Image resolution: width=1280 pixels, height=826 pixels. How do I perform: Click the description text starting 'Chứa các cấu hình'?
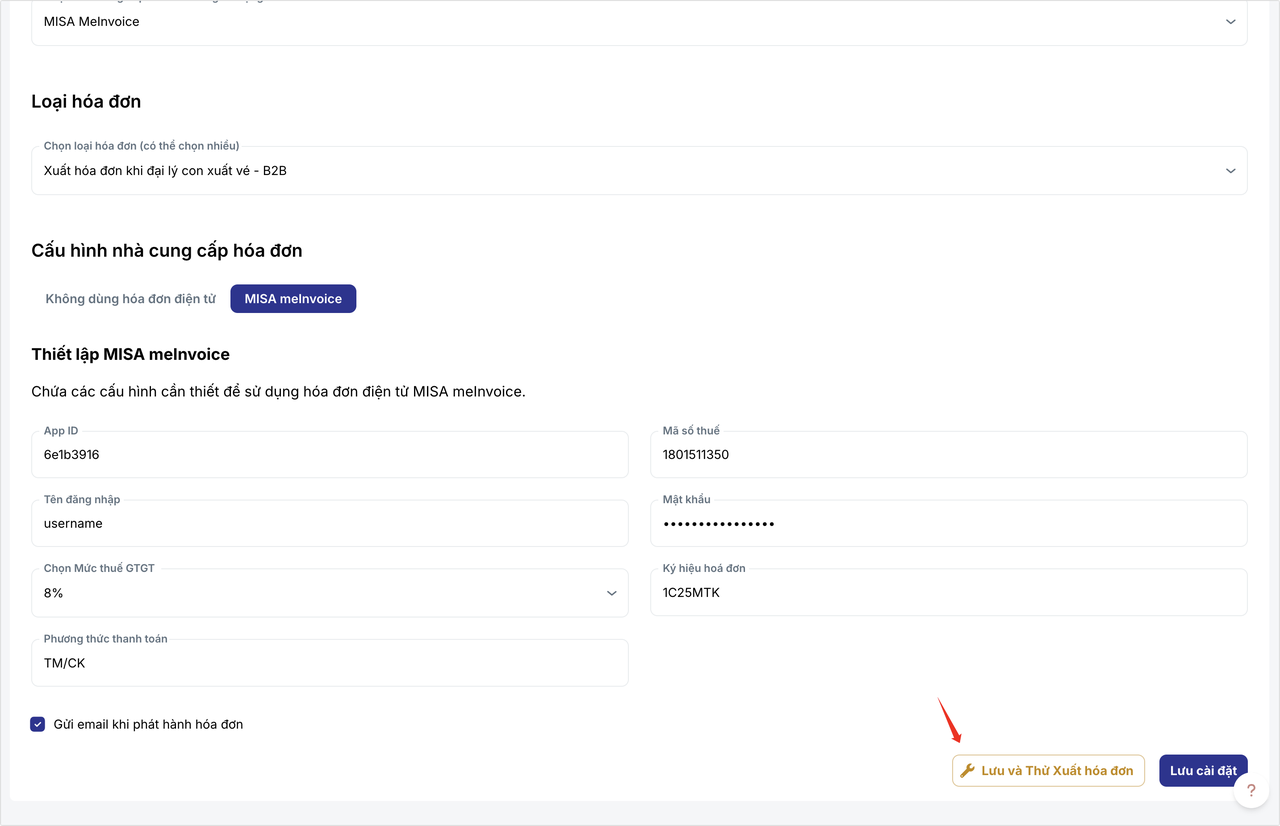[278, 392]
